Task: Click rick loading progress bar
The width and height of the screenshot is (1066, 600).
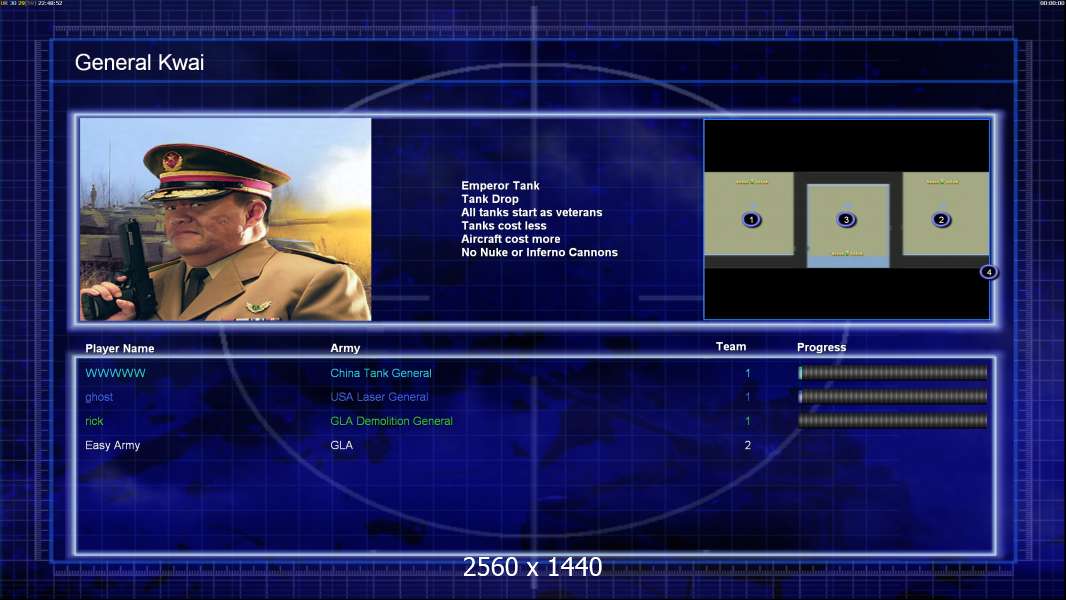Action: 893,421
